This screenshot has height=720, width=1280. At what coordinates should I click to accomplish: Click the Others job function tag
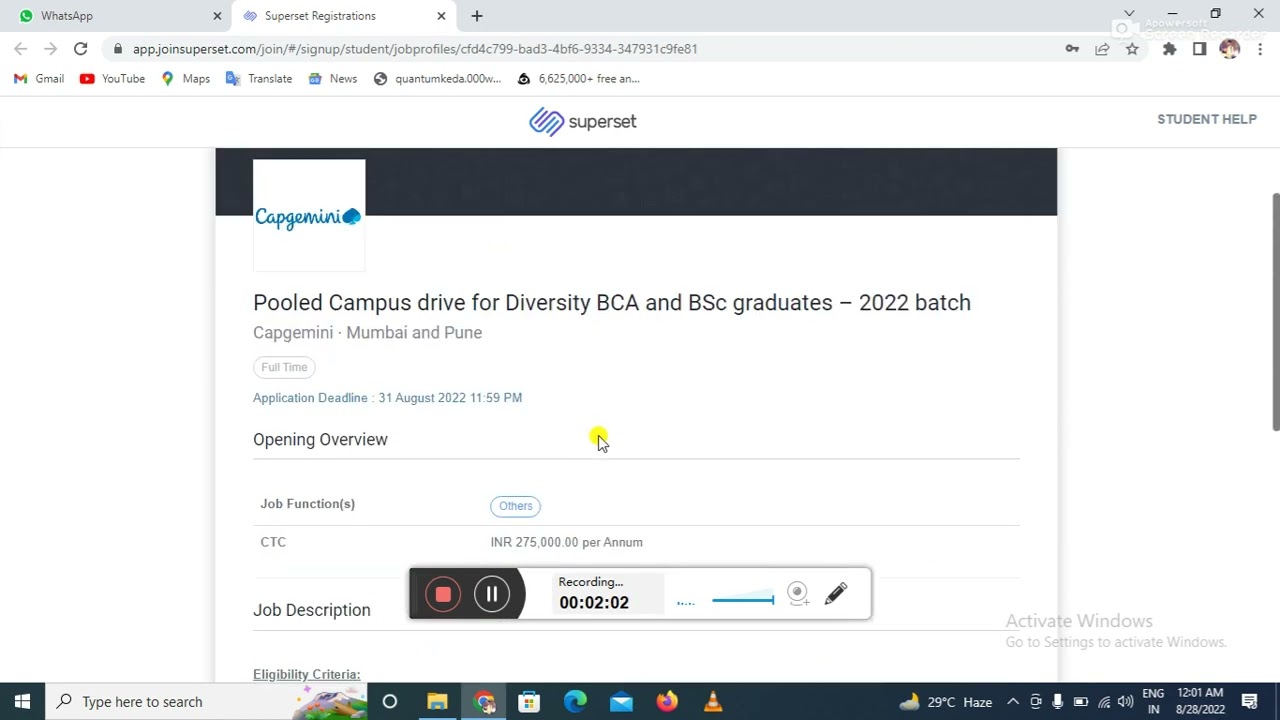click(x=516, y=506)
